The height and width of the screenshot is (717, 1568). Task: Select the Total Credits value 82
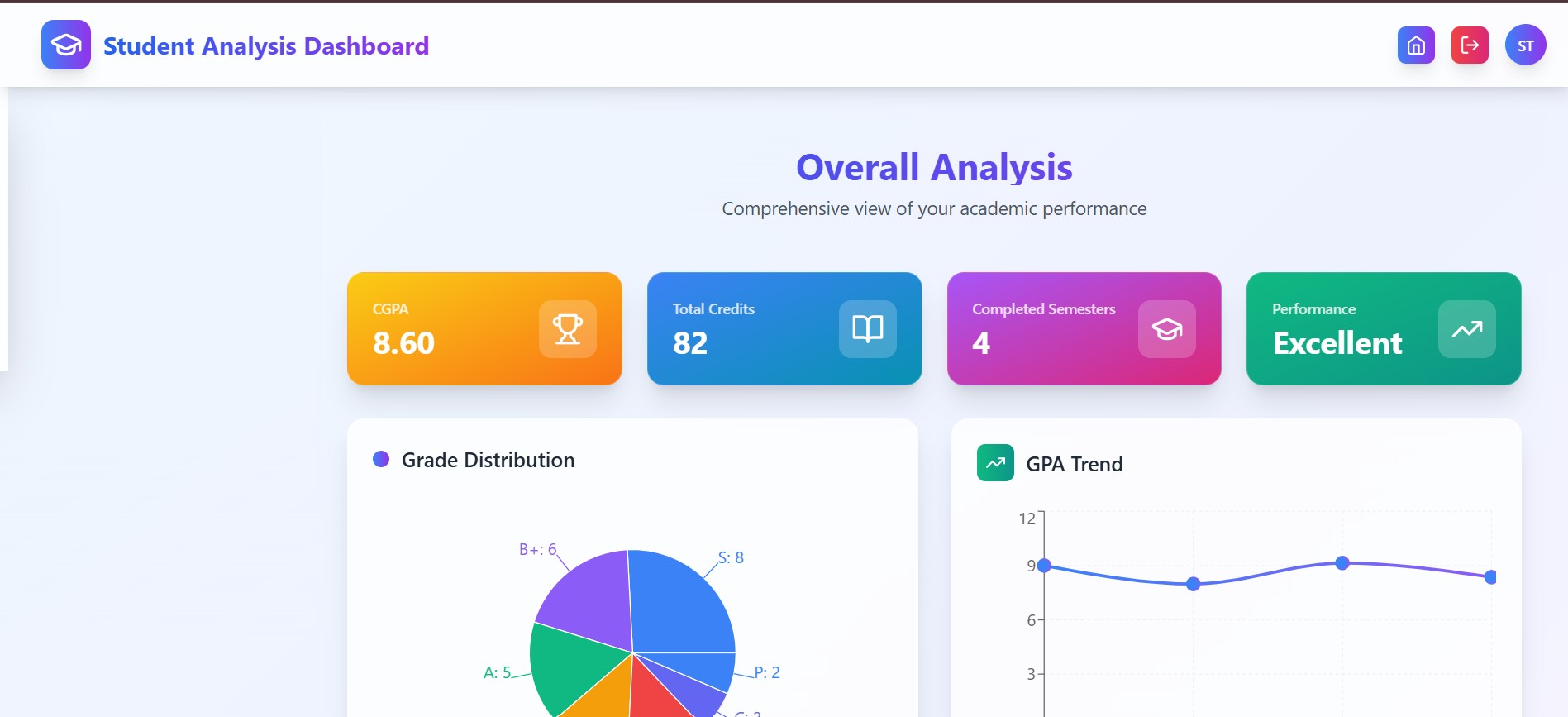(690, 342)
